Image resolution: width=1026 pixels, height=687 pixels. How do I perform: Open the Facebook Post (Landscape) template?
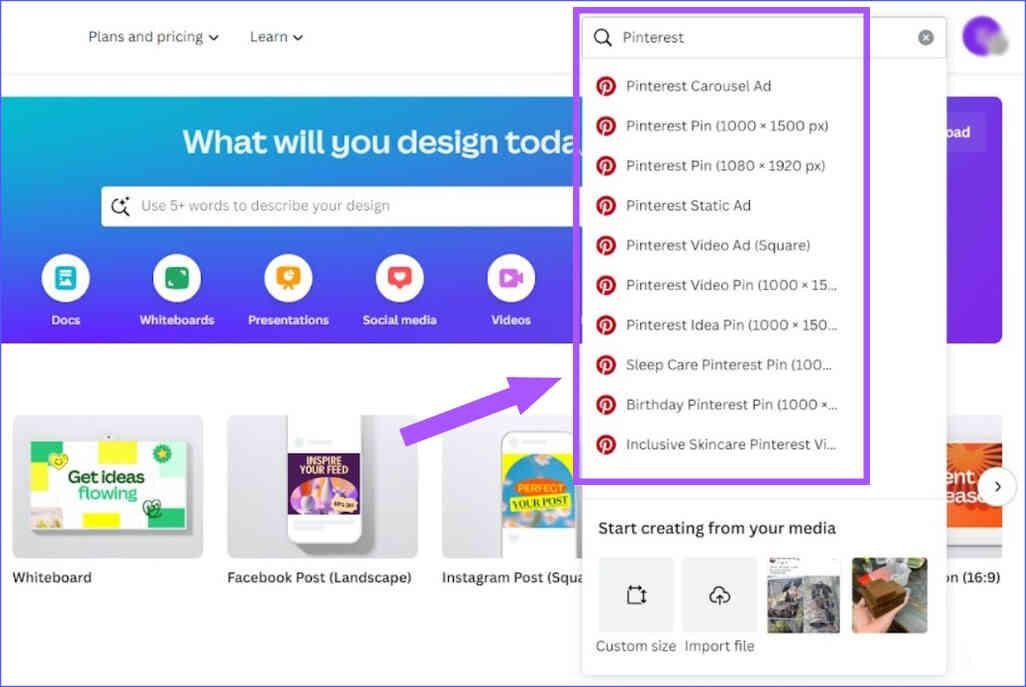[x=322, y=487]
